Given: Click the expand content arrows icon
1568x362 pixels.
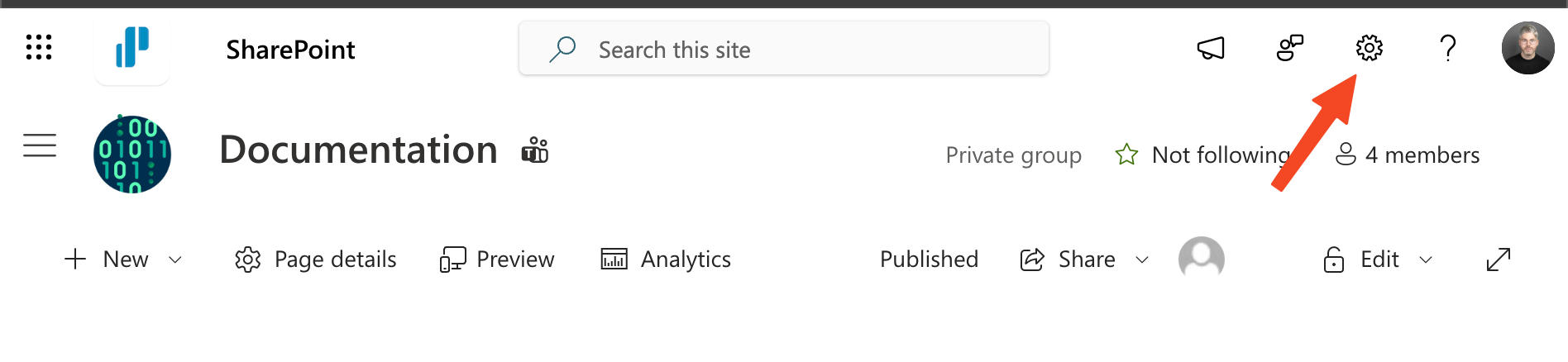Looking at the screenshot, I should coord(1499,260).
